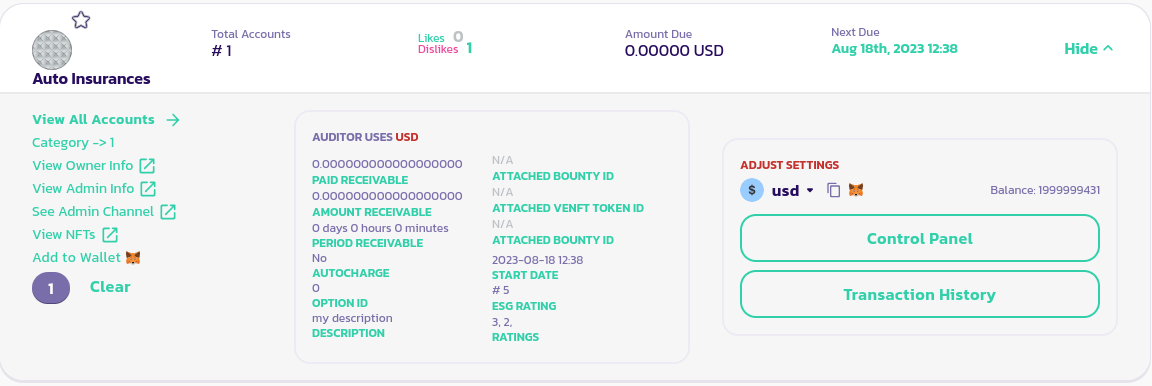Open Transaction History
Screen dimensions: 1152x386
pyautogui.click(x=920, y=294)
